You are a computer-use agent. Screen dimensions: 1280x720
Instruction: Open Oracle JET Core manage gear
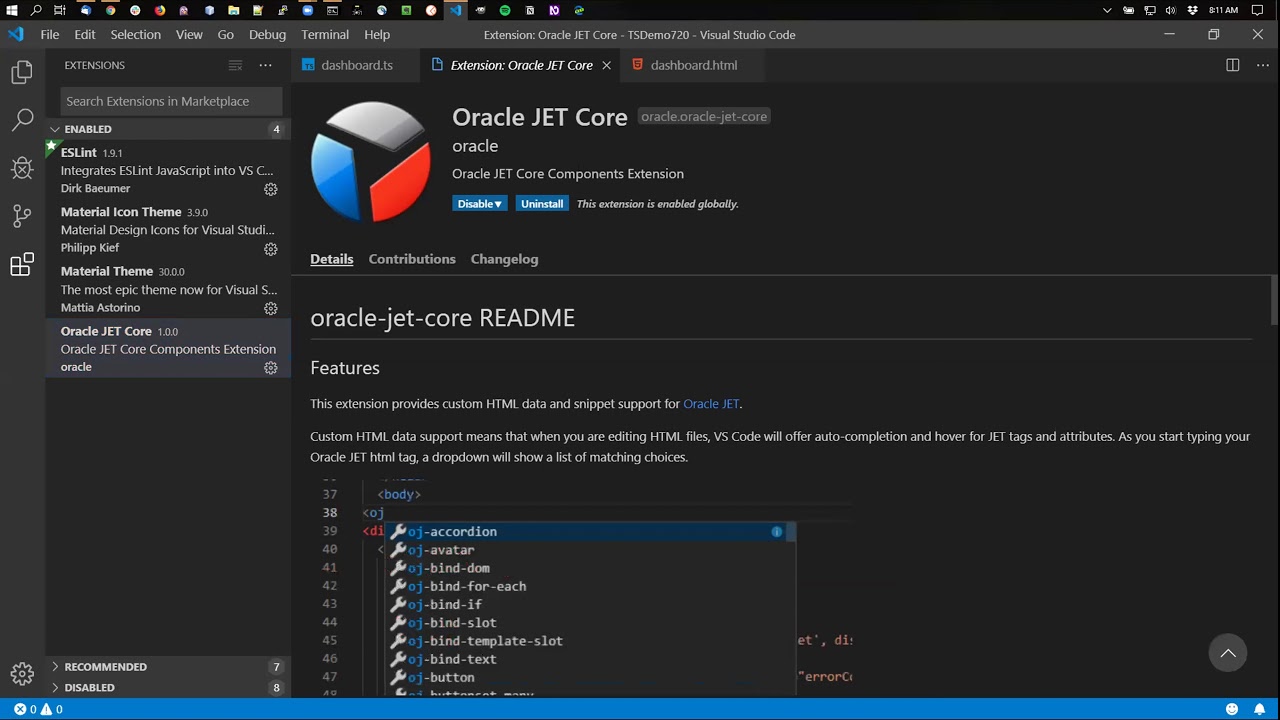[270, 368]
